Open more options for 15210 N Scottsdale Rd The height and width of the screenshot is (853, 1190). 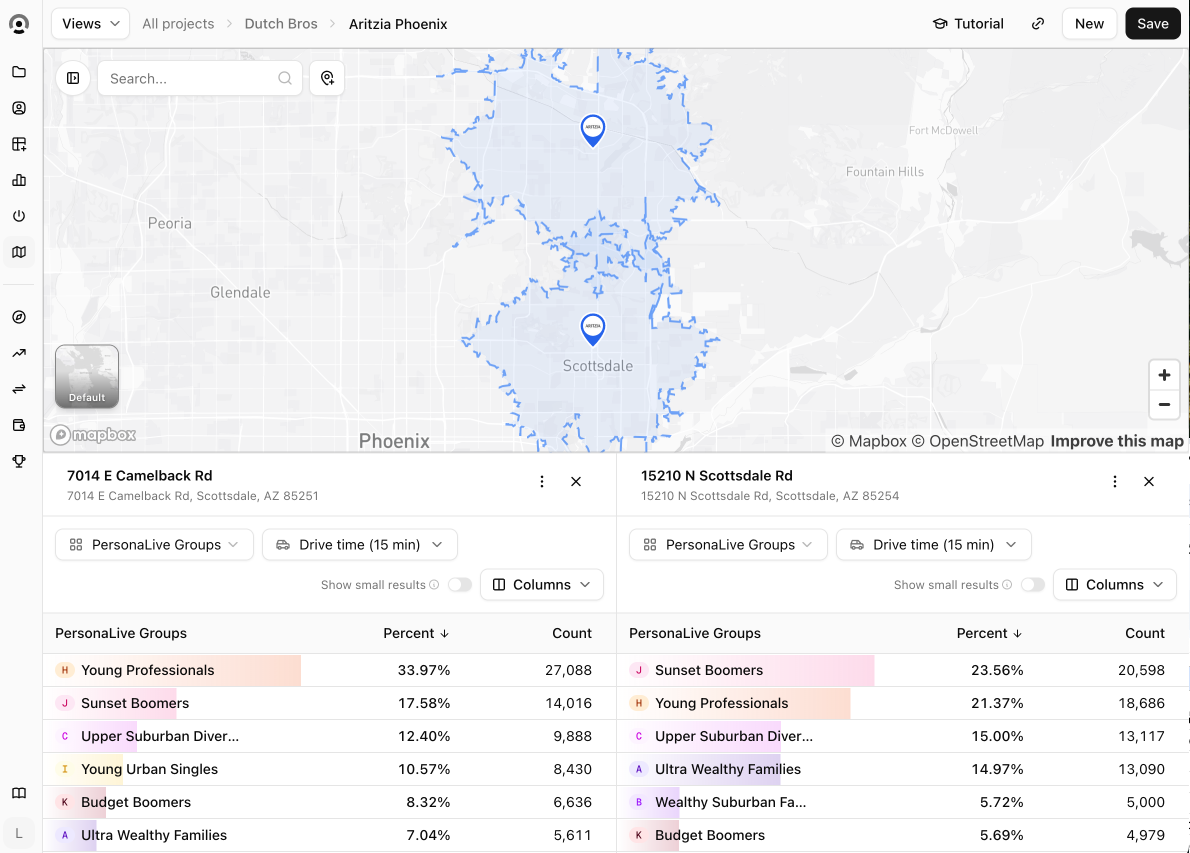(1115, 482)
